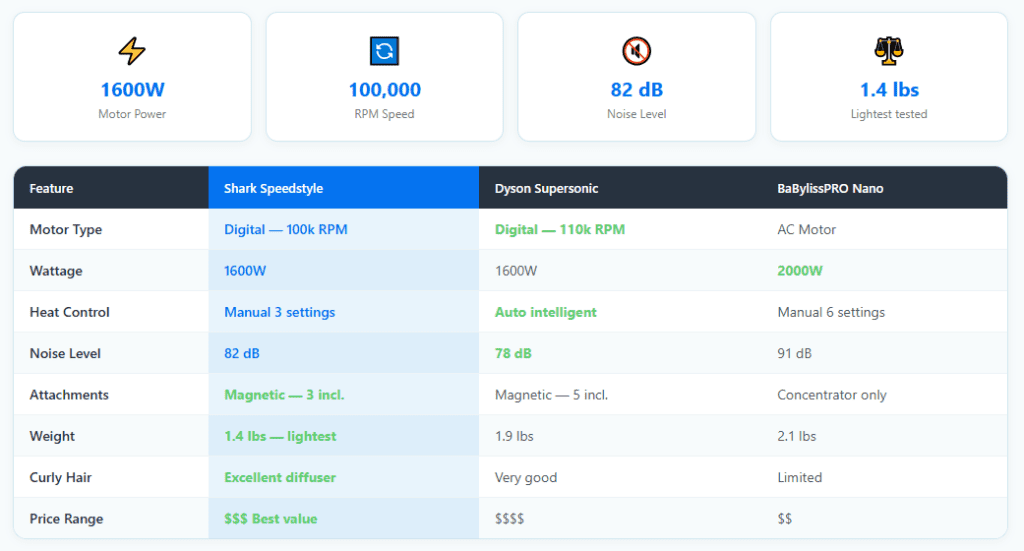Open the 1.4 lbs Lightest tested card
The height and width of the screenshot is (551, 1024).
click(x=889, y=76)
